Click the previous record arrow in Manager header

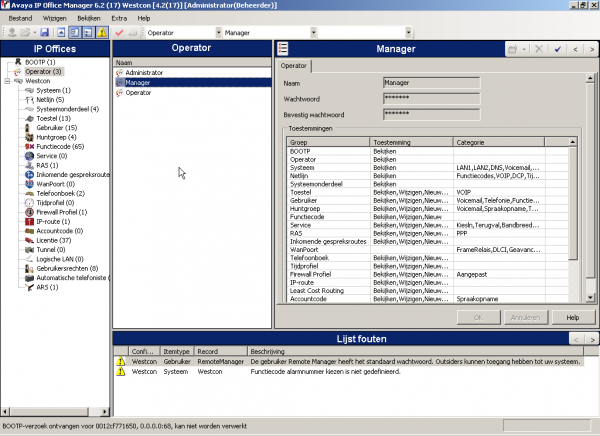pyautogui.click(x=575, y=49)
